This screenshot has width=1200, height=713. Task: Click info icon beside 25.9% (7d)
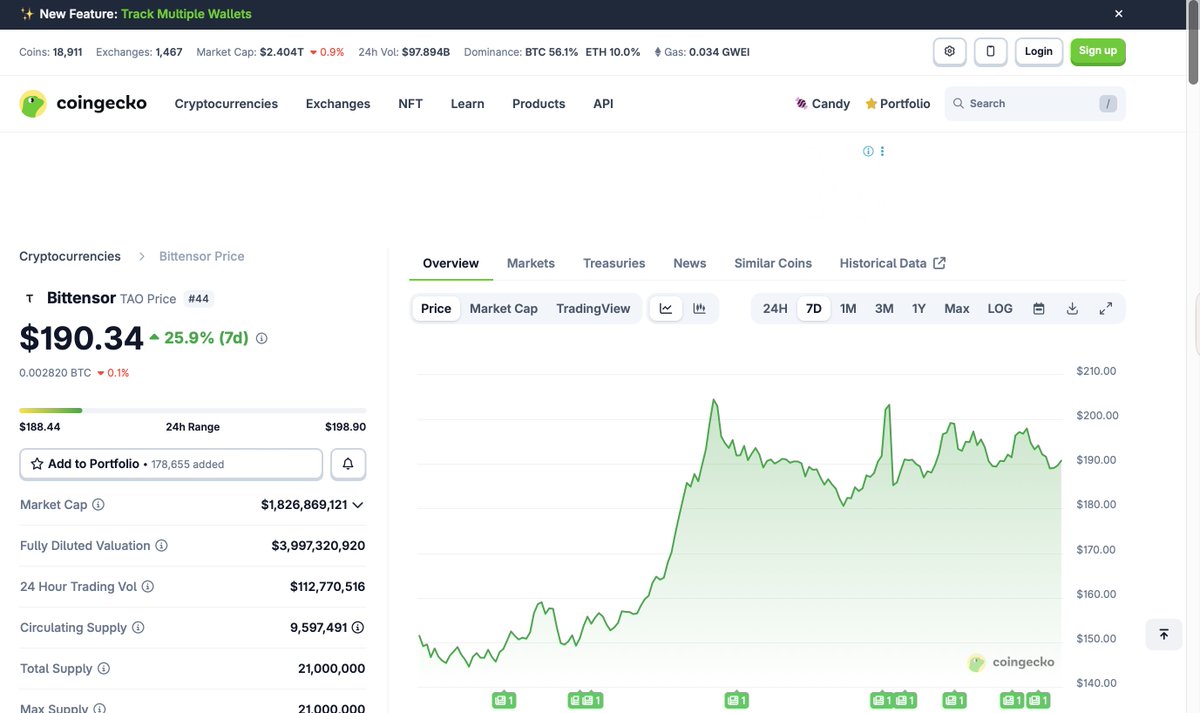click(x=262, y=339)
